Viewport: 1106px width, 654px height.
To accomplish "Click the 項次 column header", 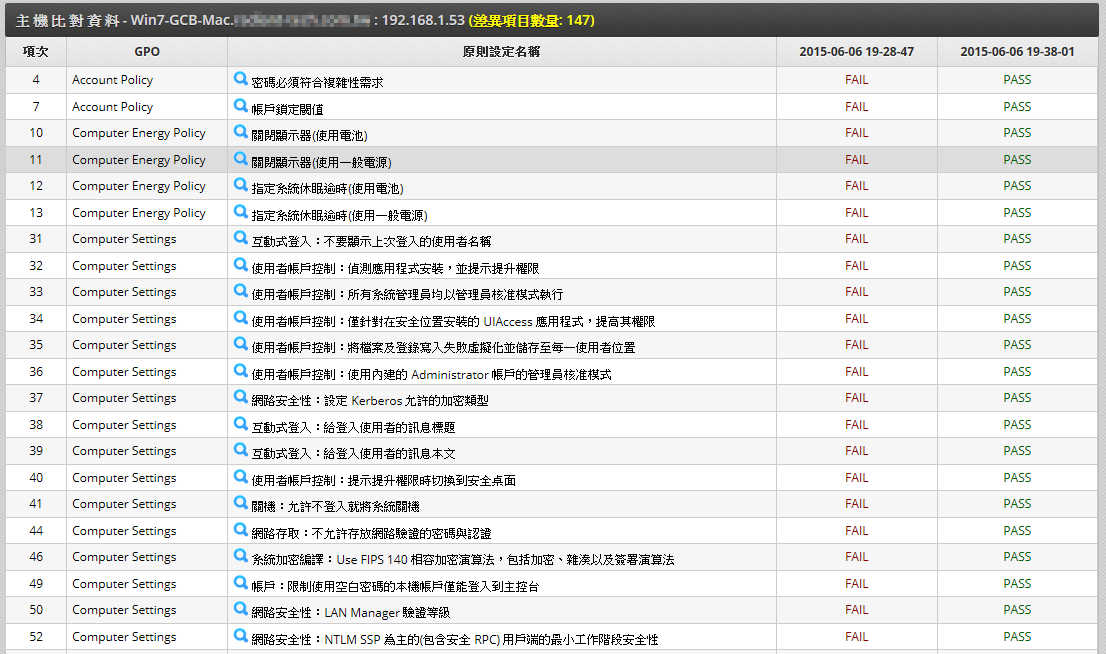I will pos(36,52).
